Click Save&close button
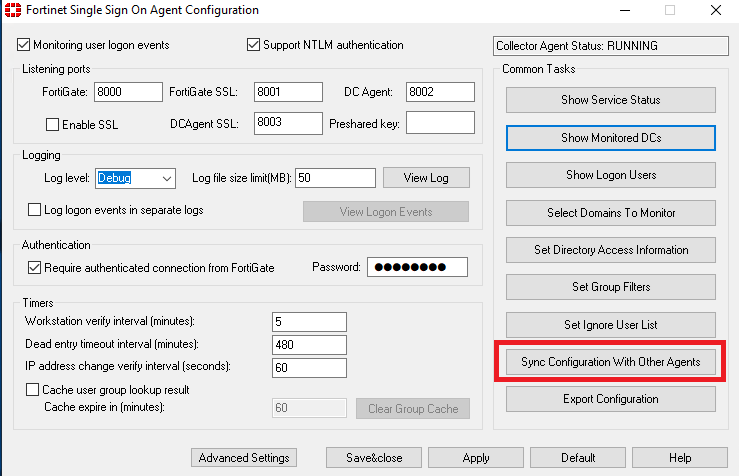The height and width of the screenshot is (476, 739). [x=374, y=458]
